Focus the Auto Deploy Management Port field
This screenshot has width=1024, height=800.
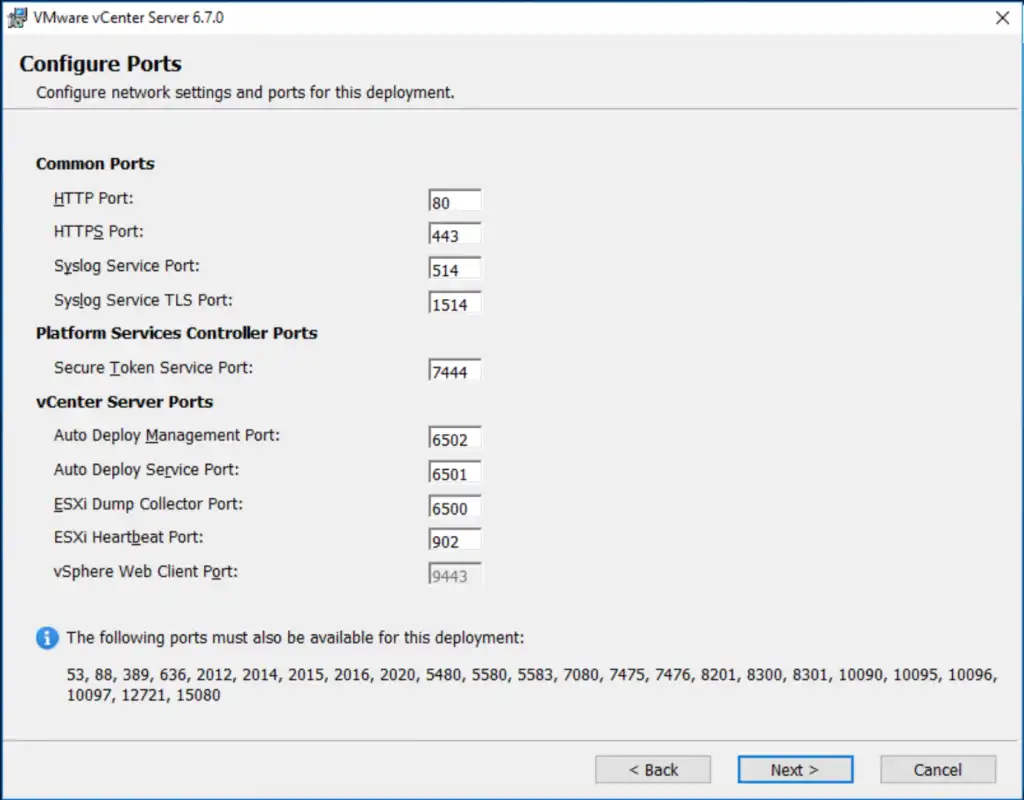point(455,439)
